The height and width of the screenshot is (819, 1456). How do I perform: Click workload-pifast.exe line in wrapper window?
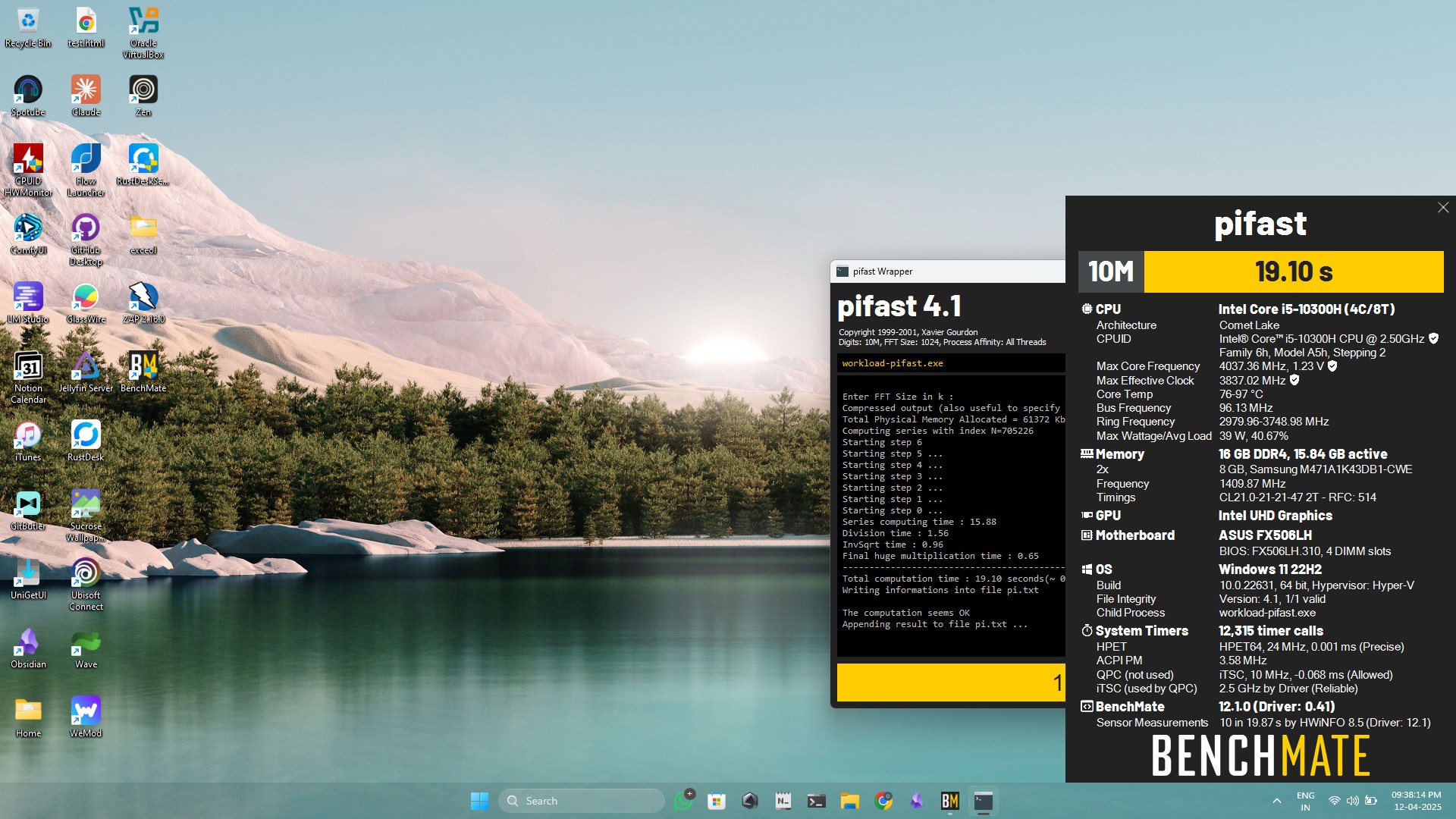(x=893, y=363)
